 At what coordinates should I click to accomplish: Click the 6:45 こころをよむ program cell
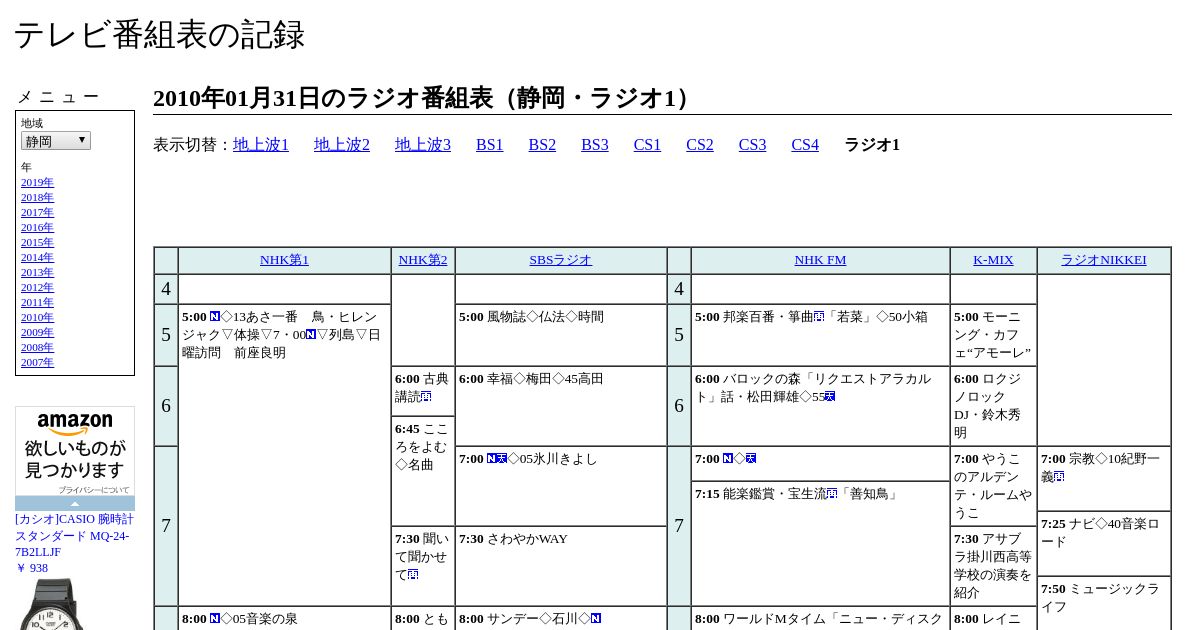tap(423, 471)
